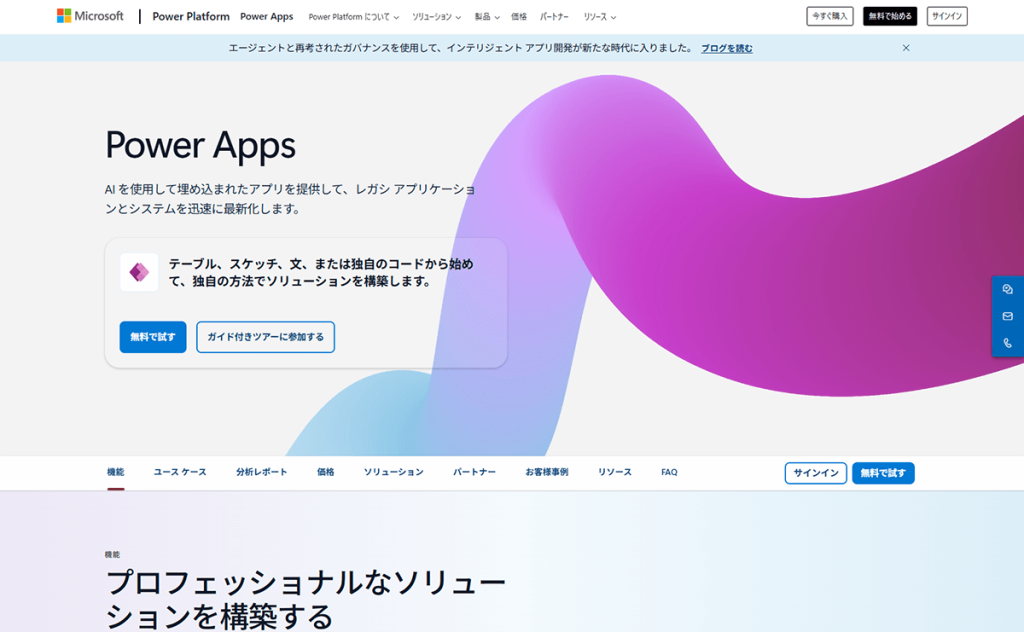Click the プロフェッショナルなソリューション heading
Viewport: 1024px width, 632px height.
coord(306,599)
